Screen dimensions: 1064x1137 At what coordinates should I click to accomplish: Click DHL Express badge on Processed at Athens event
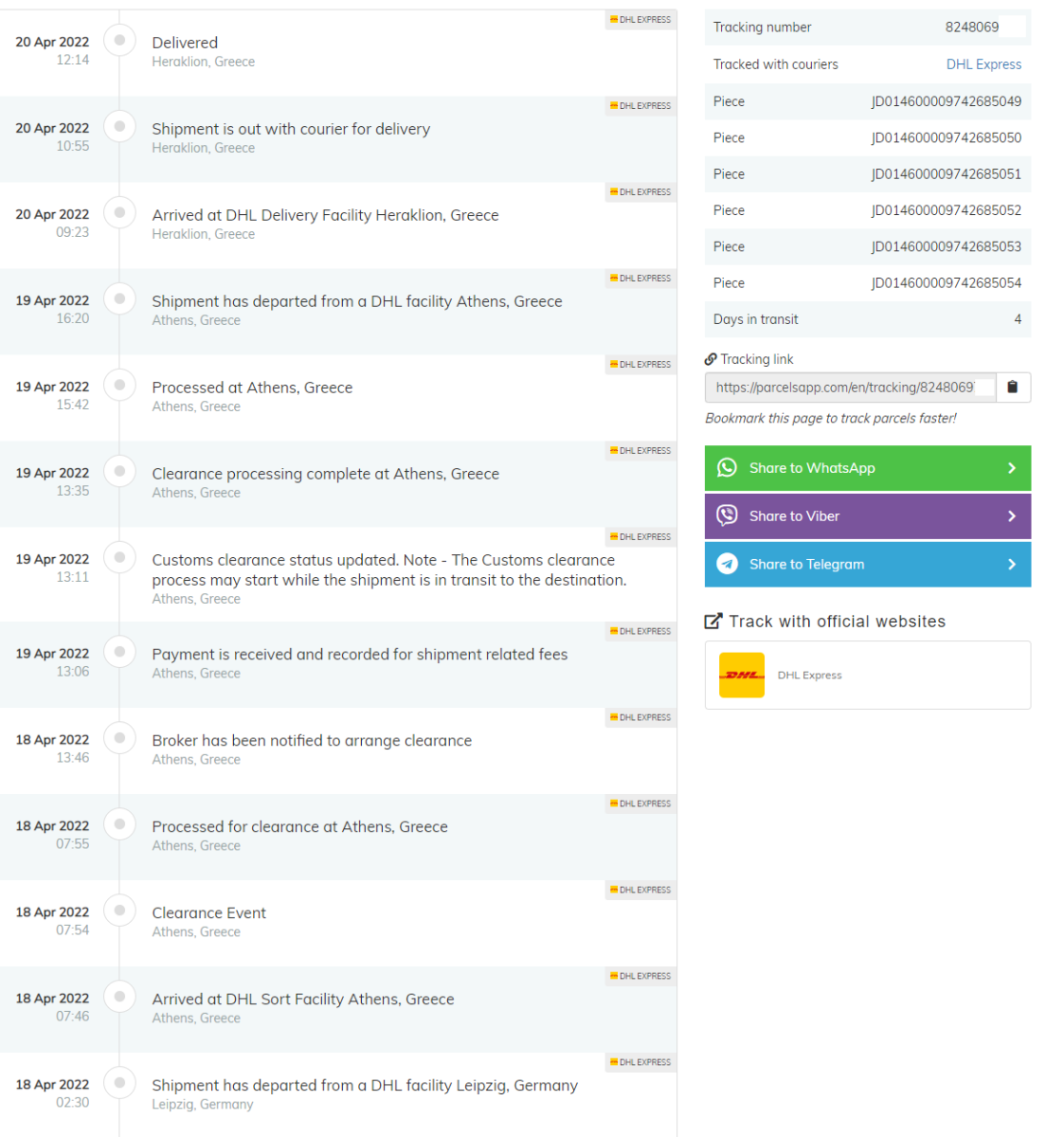640,364
